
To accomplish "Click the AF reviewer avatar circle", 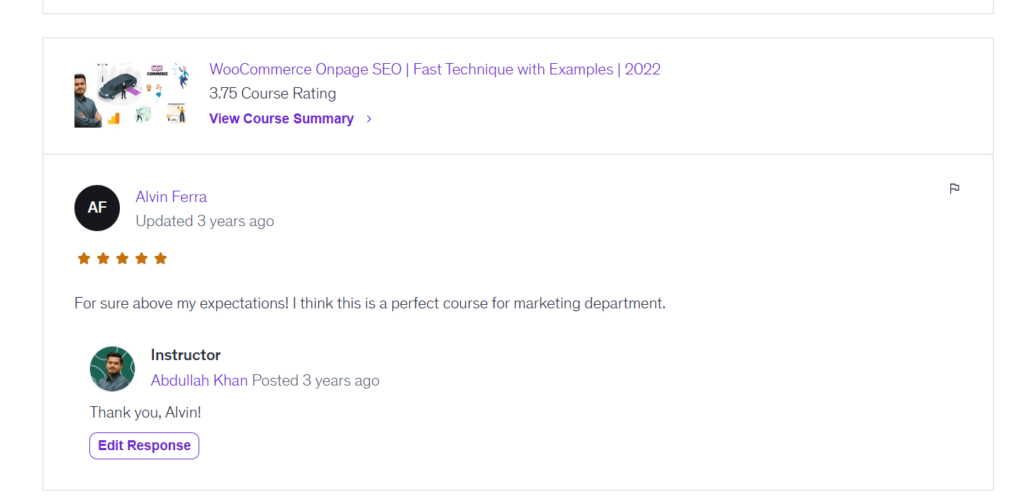I will point(97,208).
